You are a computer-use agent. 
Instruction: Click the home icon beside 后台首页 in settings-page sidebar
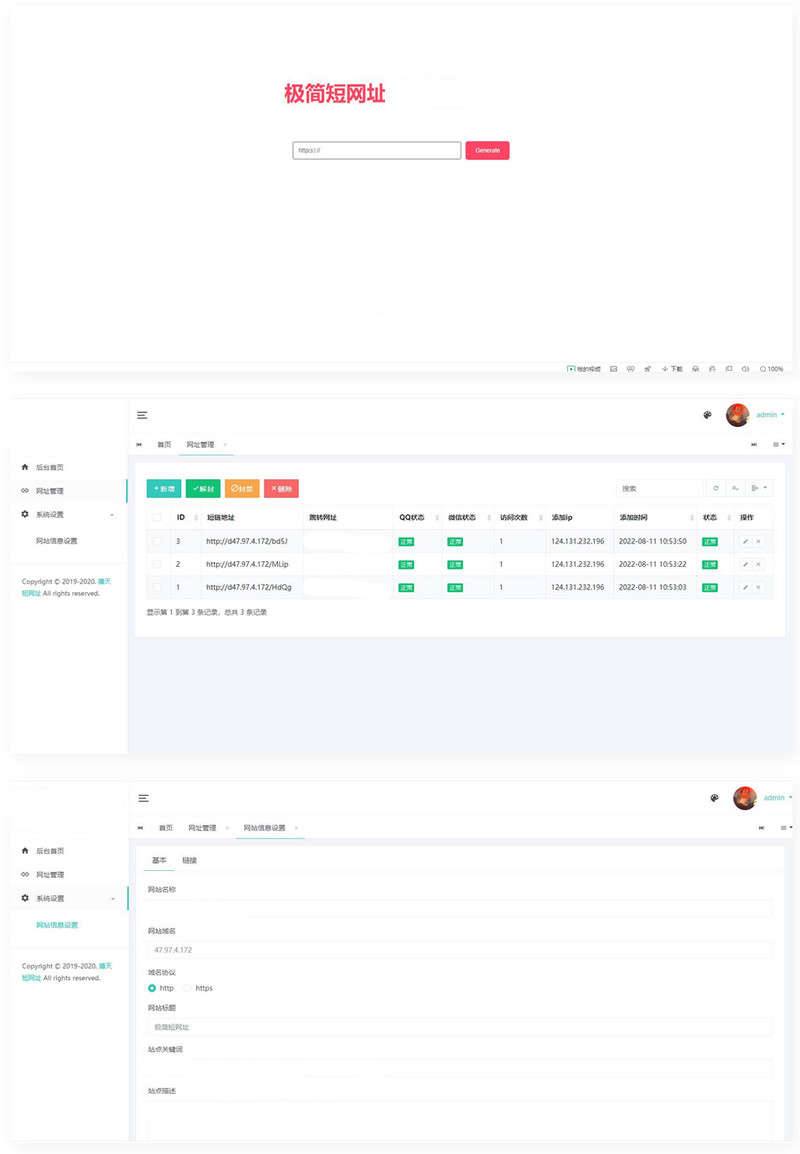[25, 850]
